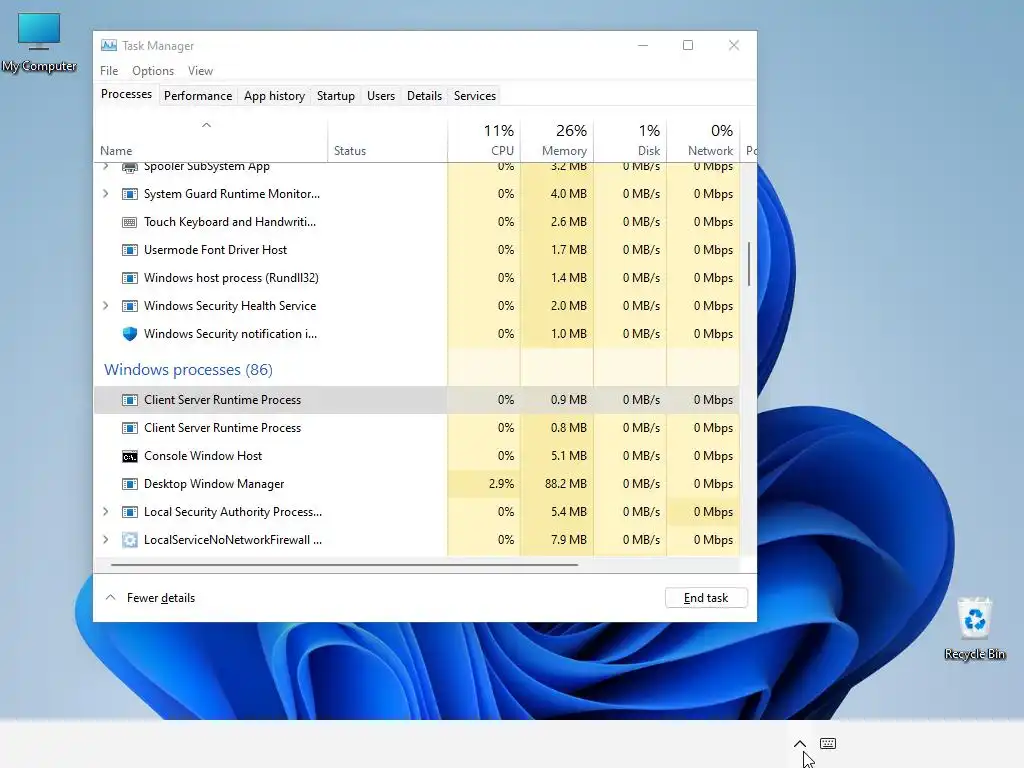Screen dimensions: 1024x768
Task: Open the Options menu
Action: tap(153, 71)
